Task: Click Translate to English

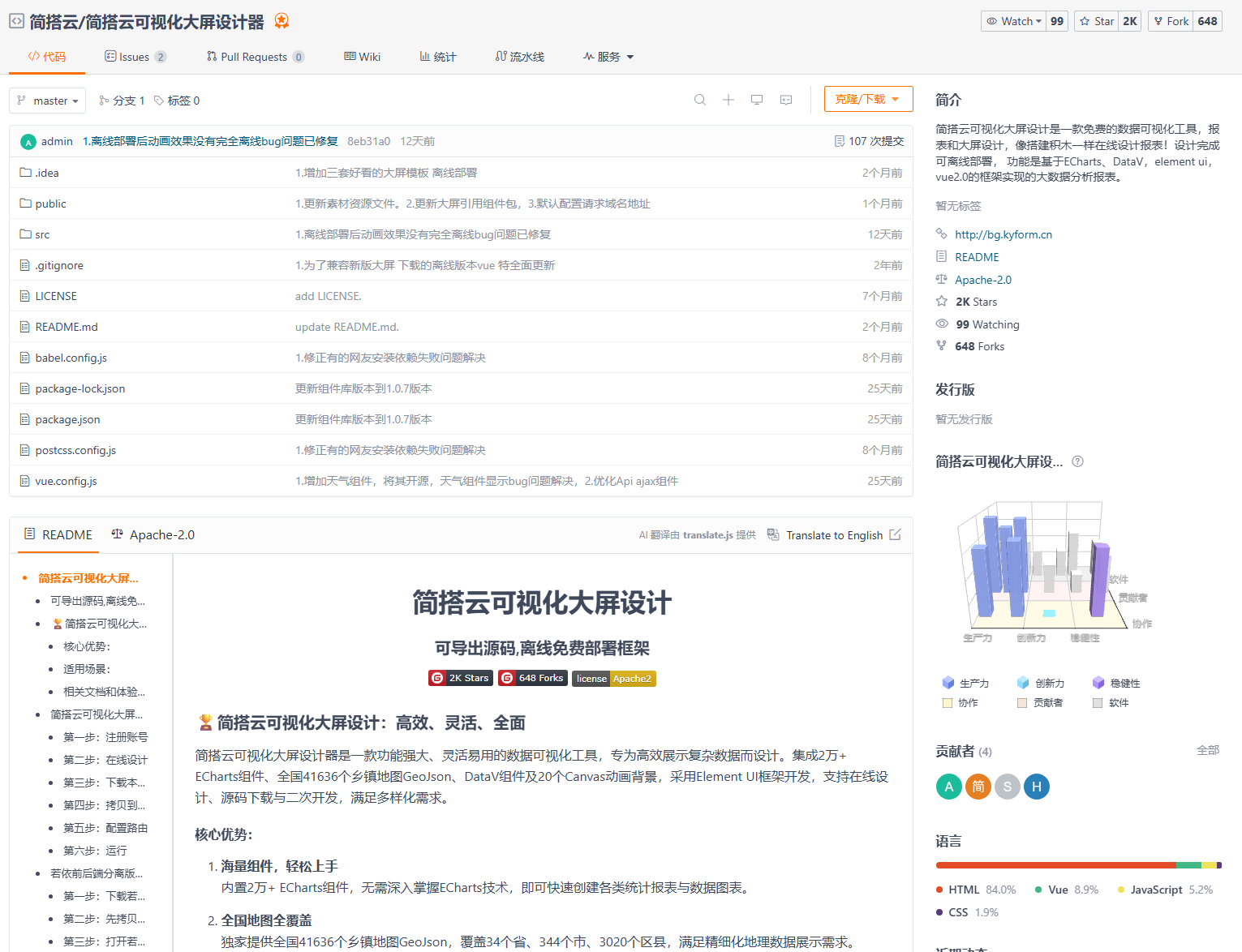Action: pyautogui.click(x=834, y=535)
